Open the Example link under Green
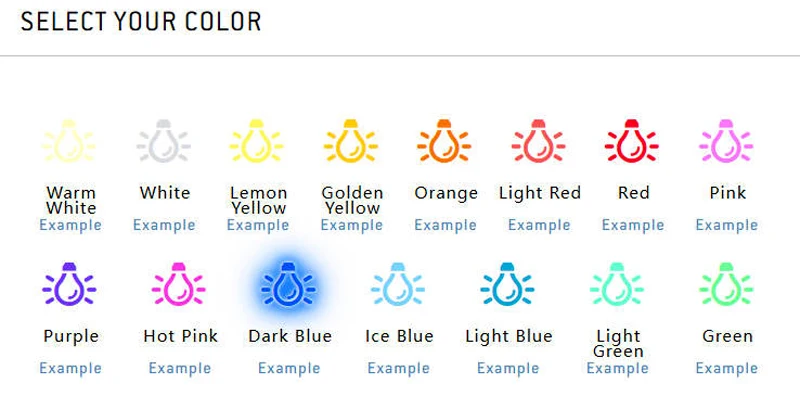The height and width of the screenshot is (396, 800). [x=727, y=368]
